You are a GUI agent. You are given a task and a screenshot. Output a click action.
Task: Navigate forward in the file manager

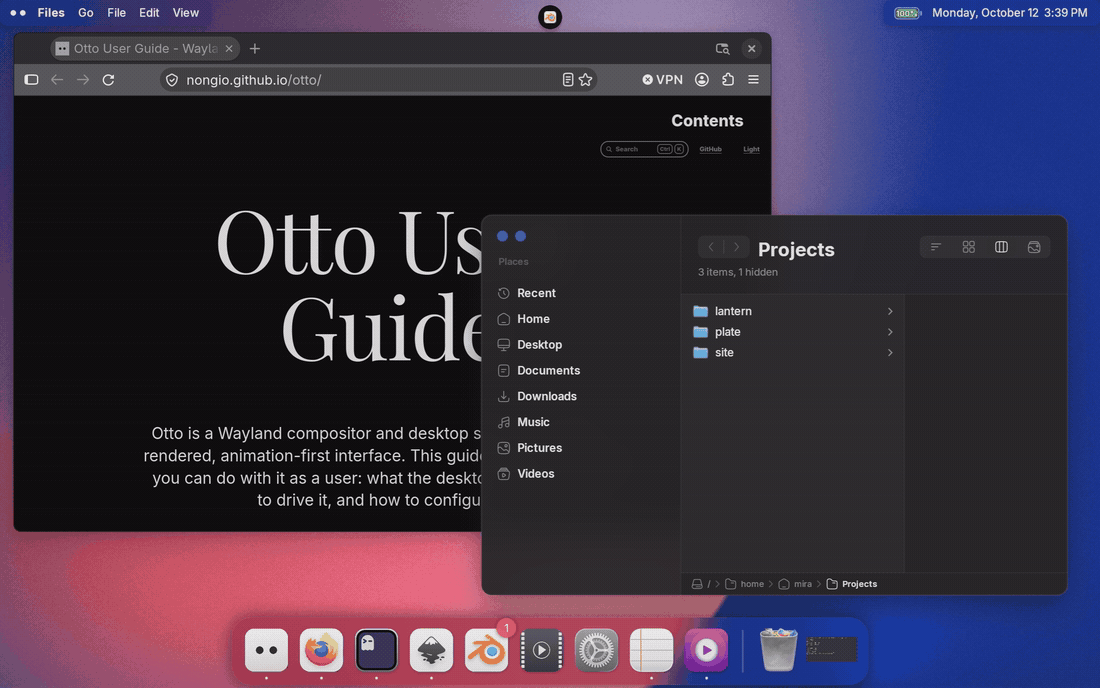tap(736, 247)
